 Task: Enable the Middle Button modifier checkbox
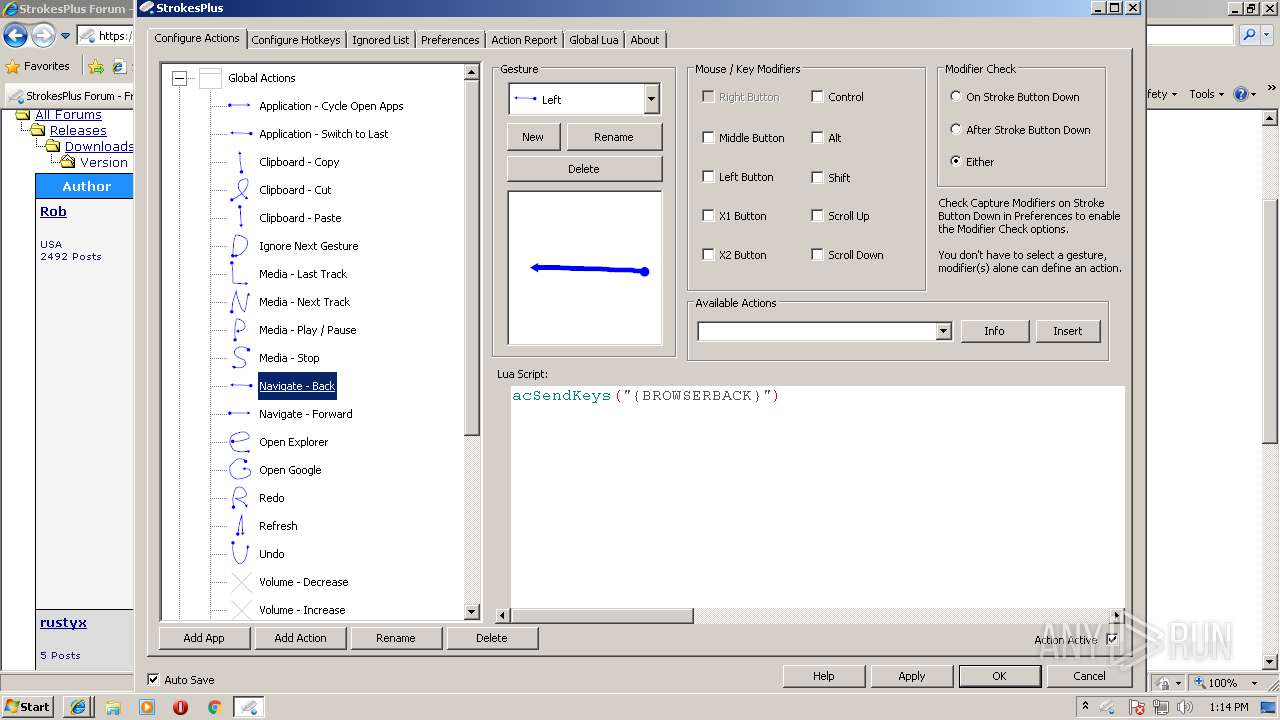(x=708, y=138)
